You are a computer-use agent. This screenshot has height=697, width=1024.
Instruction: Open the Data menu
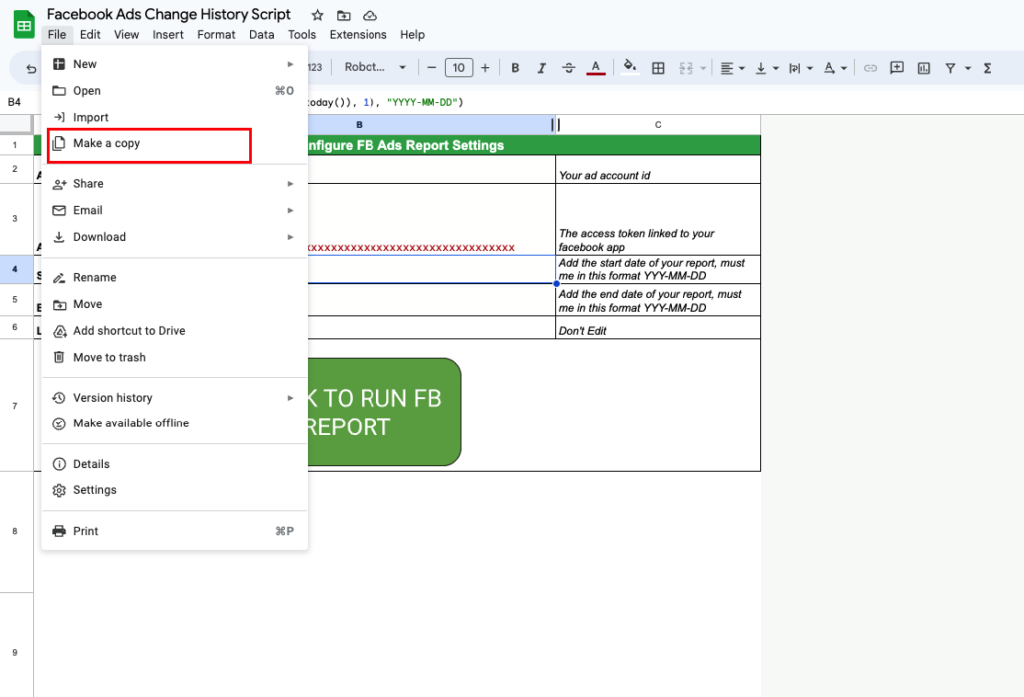tap(261, 35)
